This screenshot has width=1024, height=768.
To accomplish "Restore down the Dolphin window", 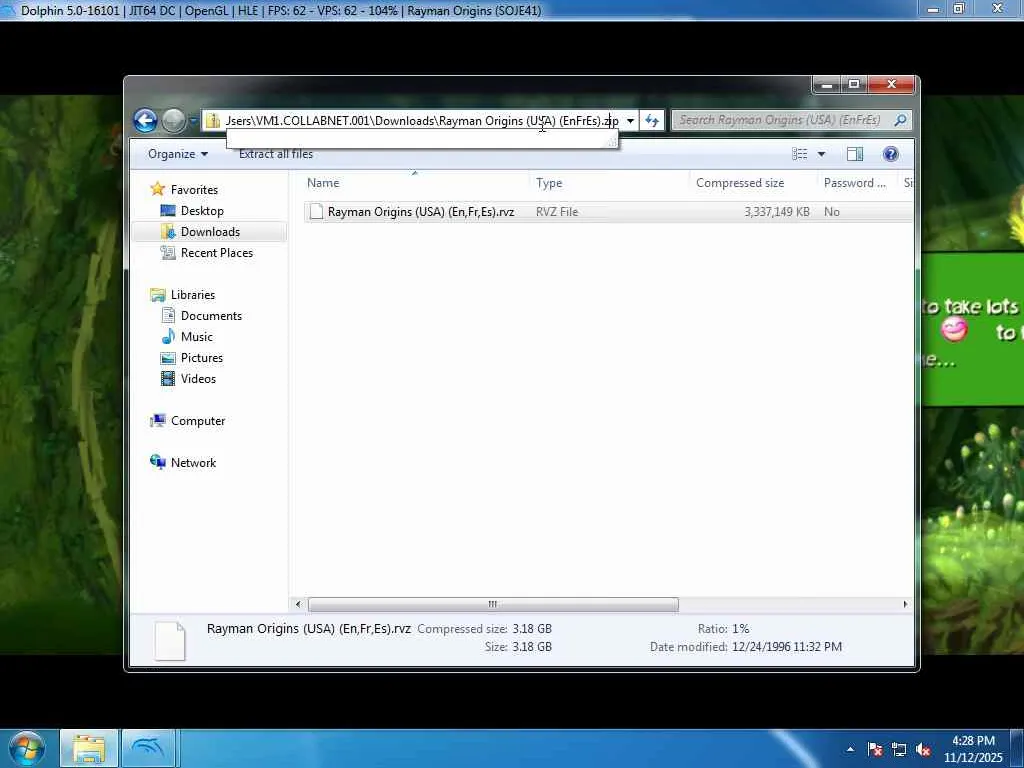I will [959, 8].
